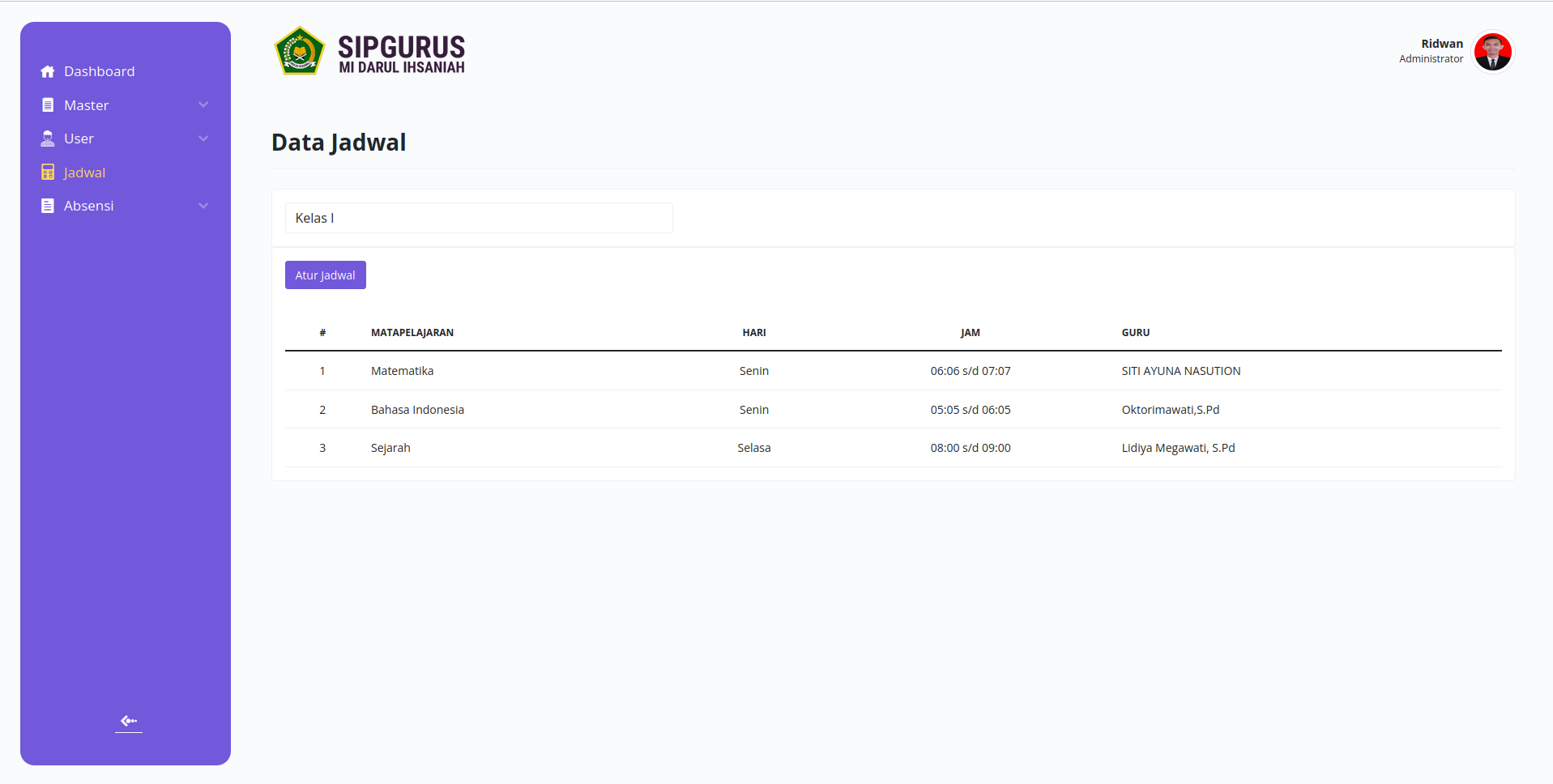Collapse sidebar using the arrow icon
Screen dimensions: 1553x784
tap(129, 721)
